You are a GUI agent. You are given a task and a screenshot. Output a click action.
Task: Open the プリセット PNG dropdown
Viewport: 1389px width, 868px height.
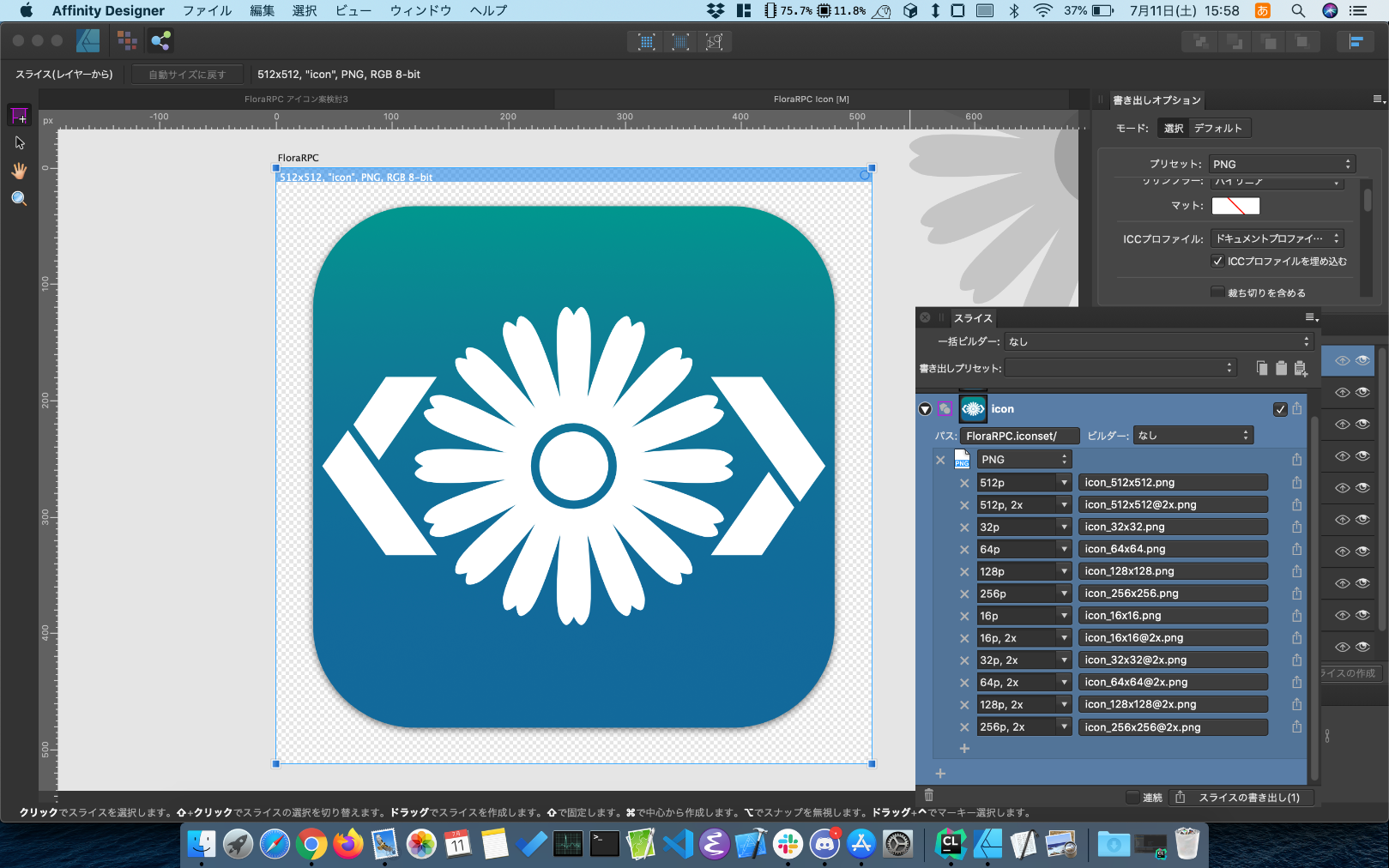[x=1281, y=164]
